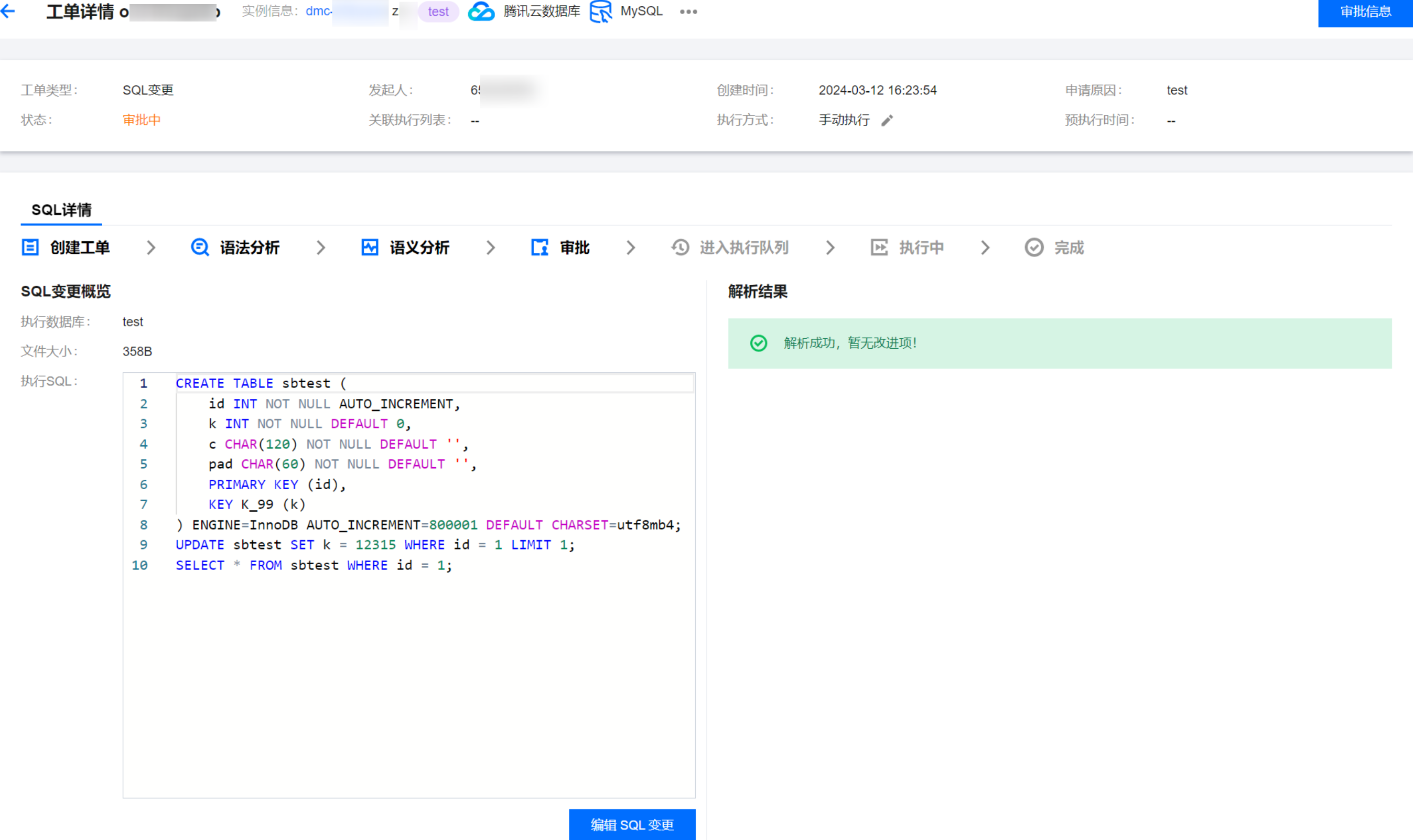Click the MySQL database icon
This screenshot has width=1413, height=840.
point(600,12)
